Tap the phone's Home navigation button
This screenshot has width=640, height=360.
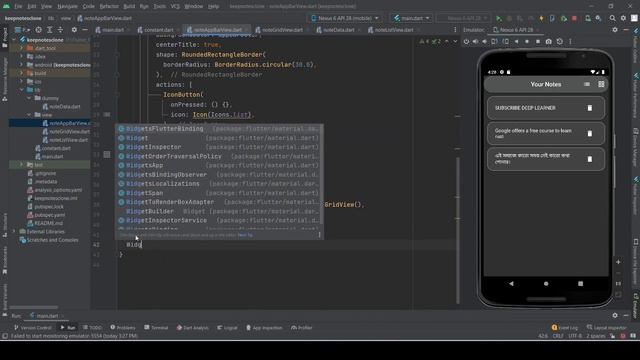coord(546,284)
